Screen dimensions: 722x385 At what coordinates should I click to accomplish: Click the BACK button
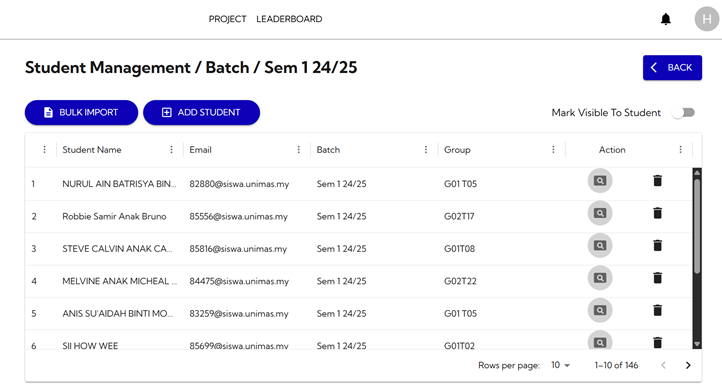tap(672, 68)
